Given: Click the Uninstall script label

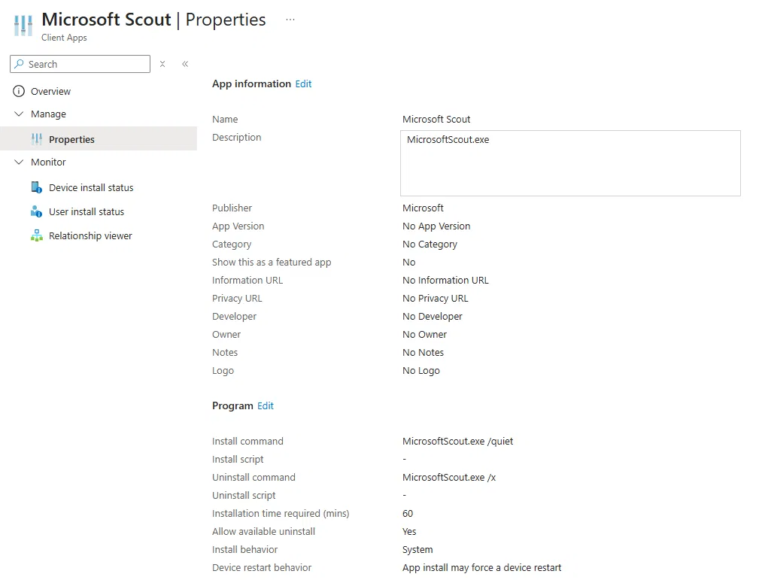Looking at the screenshot, I should (243, 495).
